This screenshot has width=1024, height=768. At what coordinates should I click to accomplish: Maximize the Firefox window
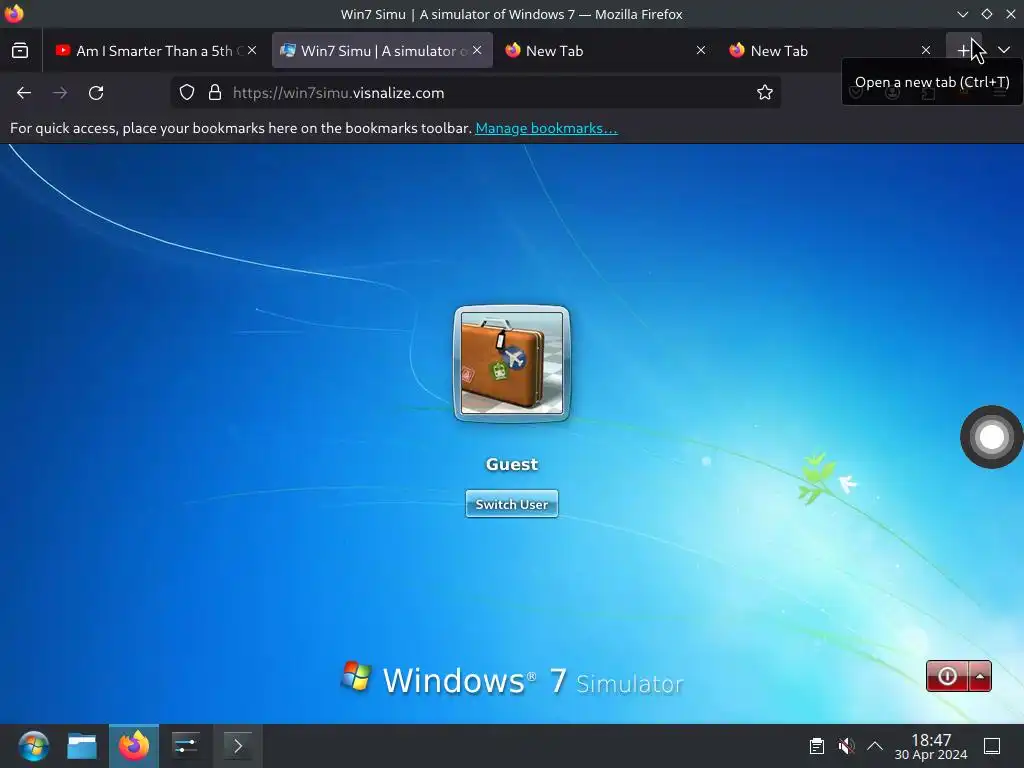987,14
